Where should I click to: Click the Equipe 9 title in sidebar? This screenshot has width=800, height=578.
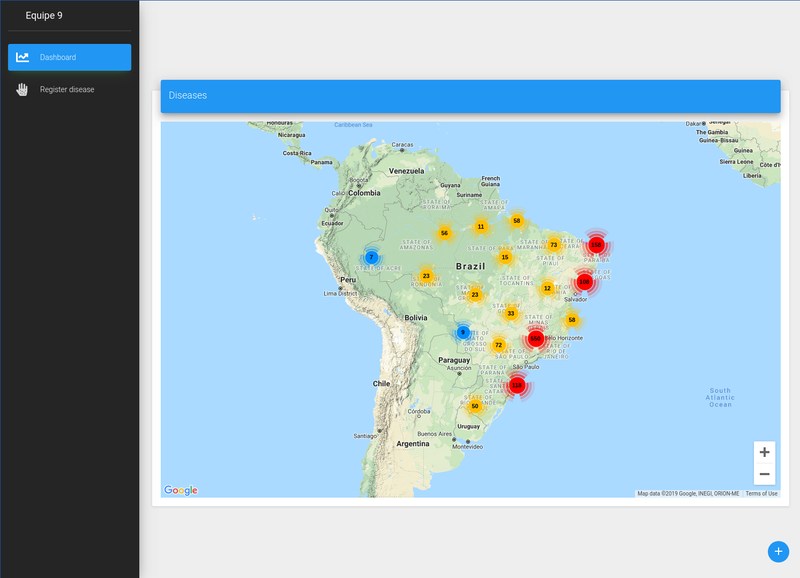click(x=44, y=15)
